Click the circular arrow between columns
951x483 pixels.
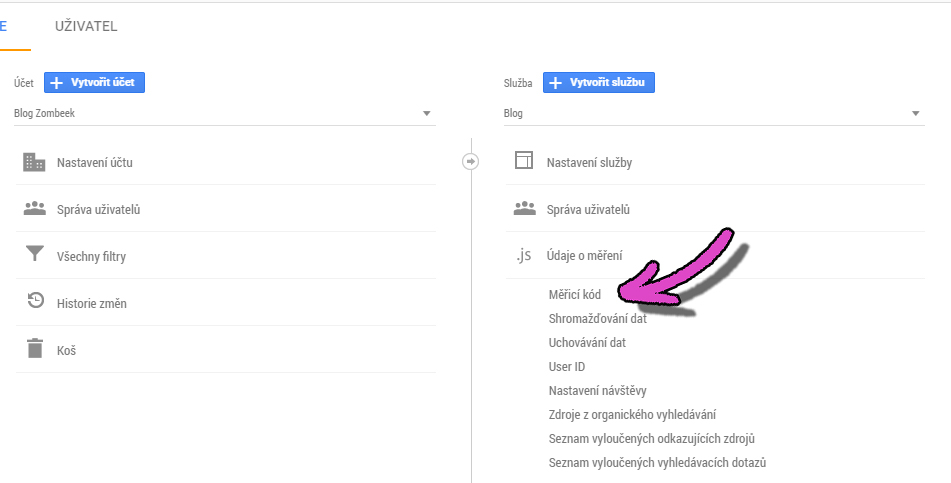coord(470,161)
